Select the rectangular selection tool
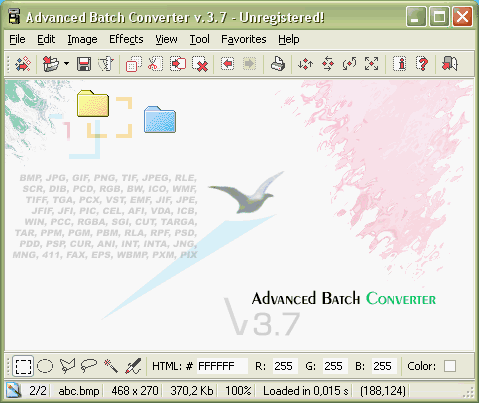479x403 pixels. pyautogui.click(x=23, y=366)
